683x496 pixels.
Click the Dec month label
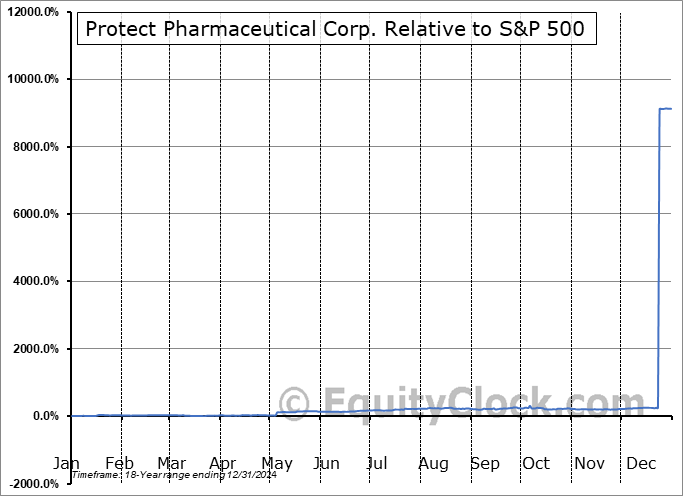(642, 464)
